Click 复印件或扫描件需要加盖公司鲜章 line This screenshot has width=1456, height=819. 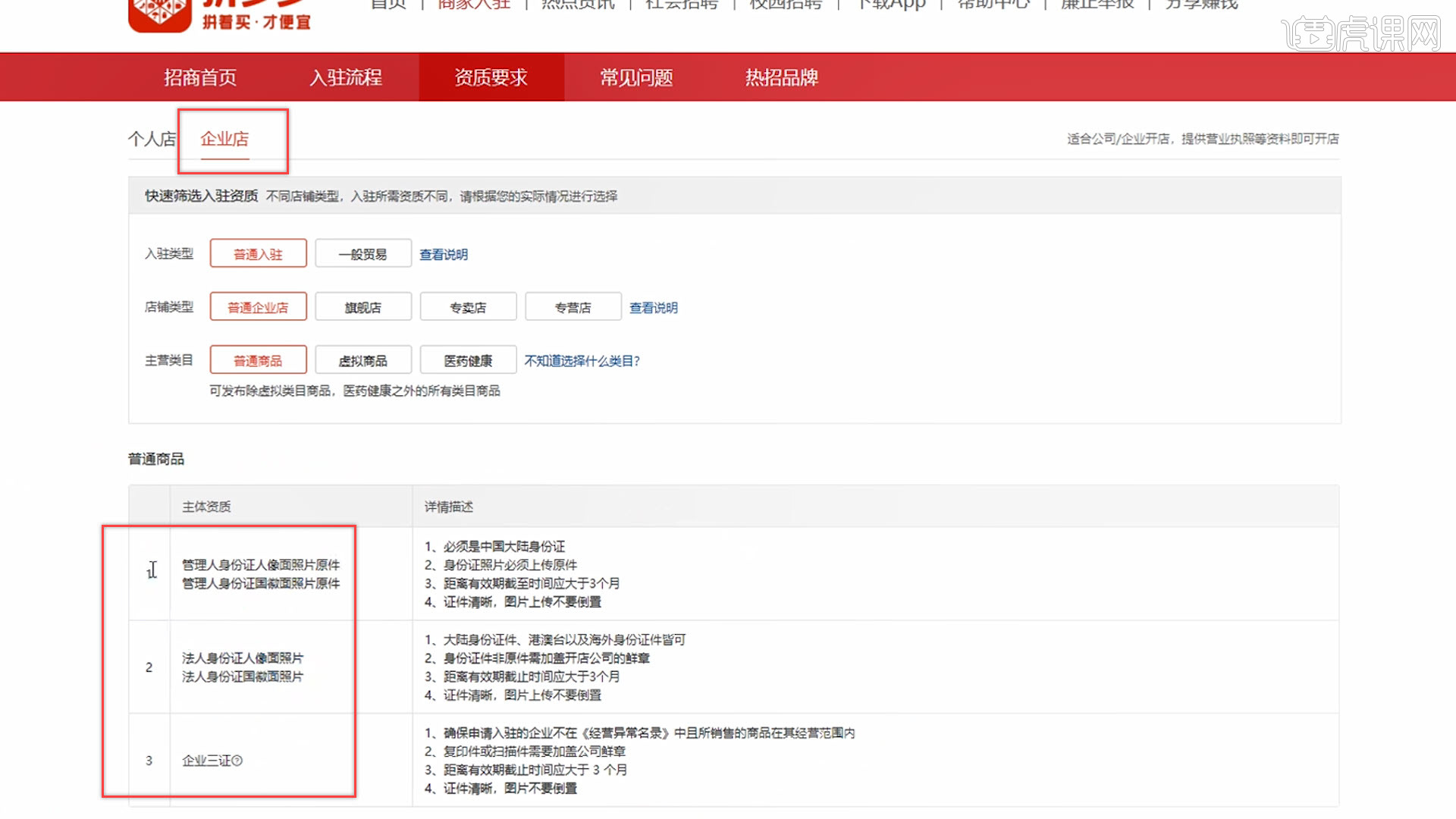coord(525,752)
